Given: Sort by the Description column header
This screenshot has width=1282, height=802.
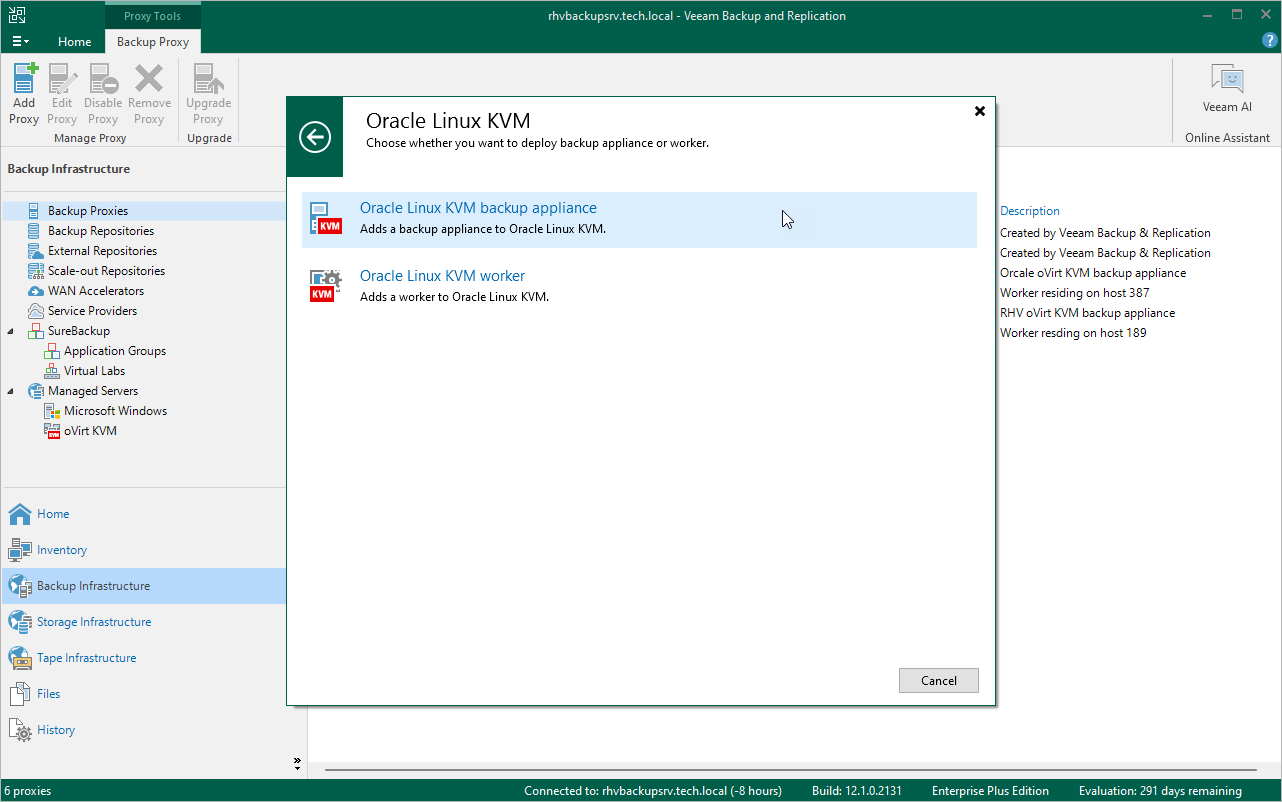Looking at the screenshot, I should point(1030,211).
